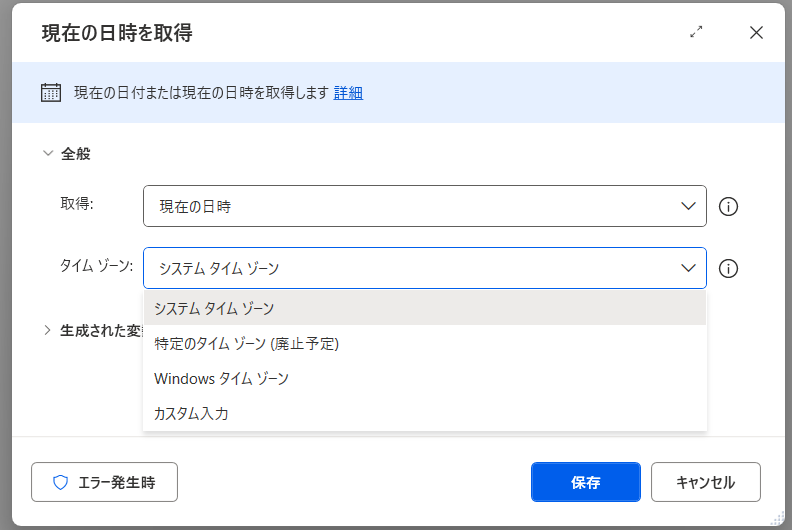Collapse the 全般 section chevron

pos(47,154)
